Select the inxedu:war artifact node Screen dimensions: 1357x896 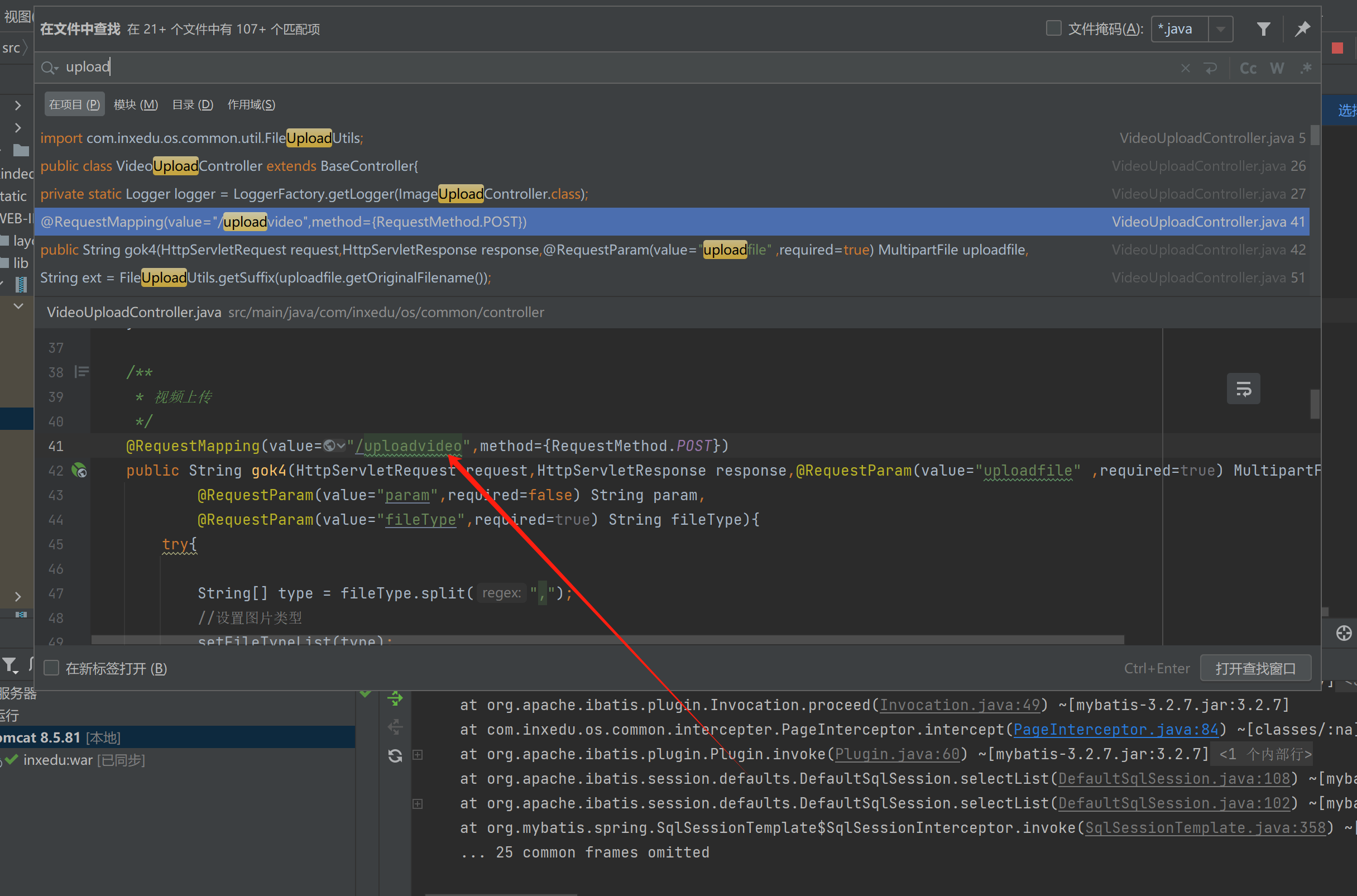[x=84, y=760]
